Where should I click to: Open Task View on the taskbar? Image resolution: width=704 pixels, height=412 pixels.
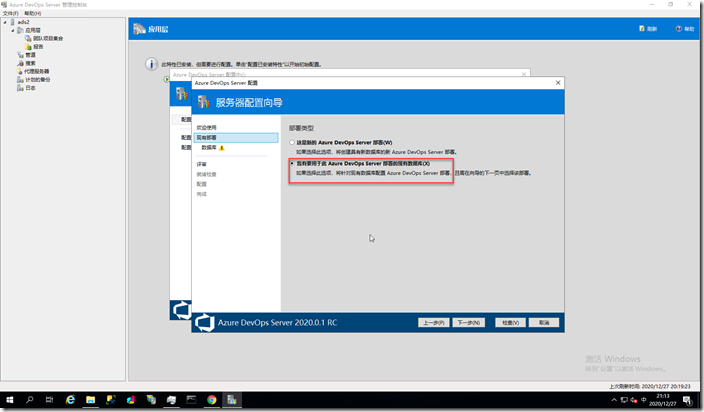[49, 399]
